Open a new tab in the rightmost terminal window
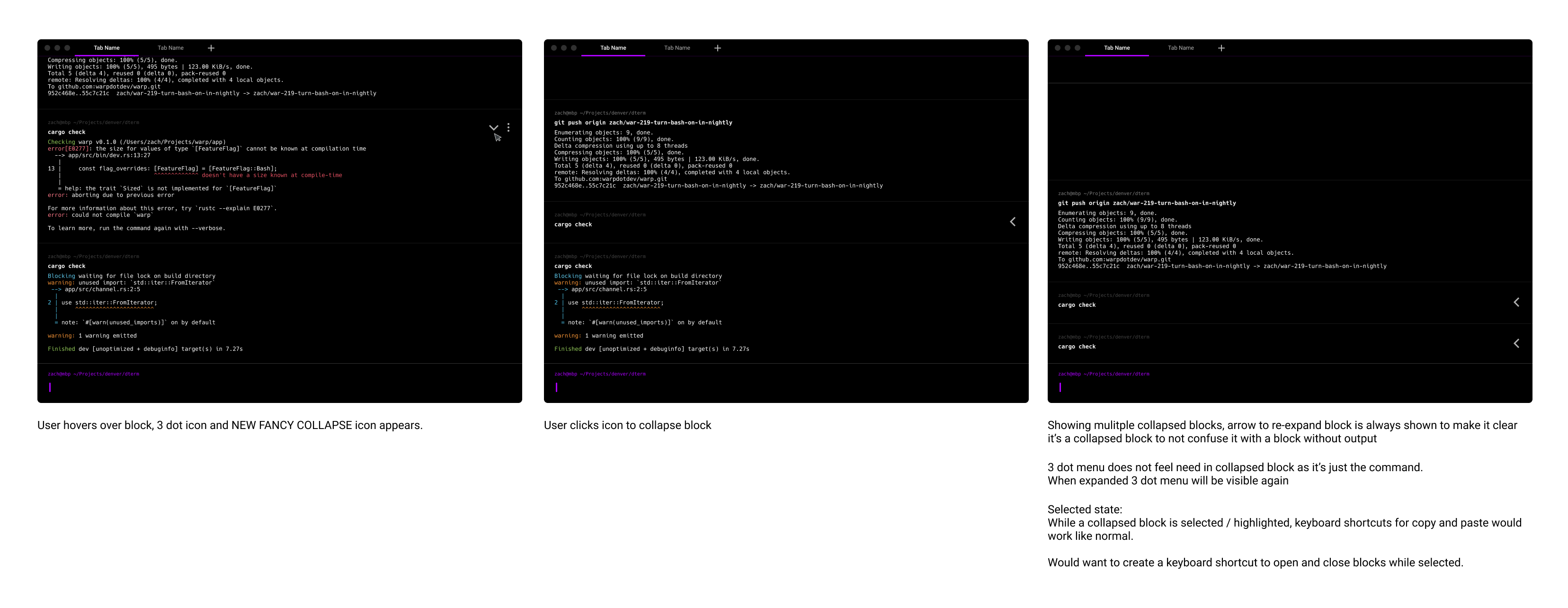The width and height of the screenshot is (1568, 608). point(1221,47)
